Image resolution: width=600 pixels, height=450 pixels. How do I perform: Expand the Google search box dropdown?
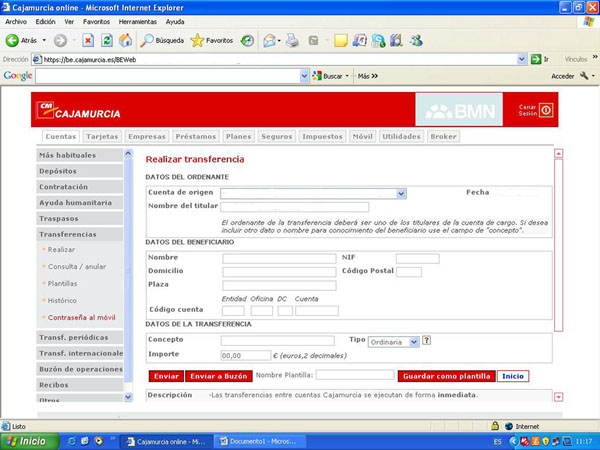point(304,76)
